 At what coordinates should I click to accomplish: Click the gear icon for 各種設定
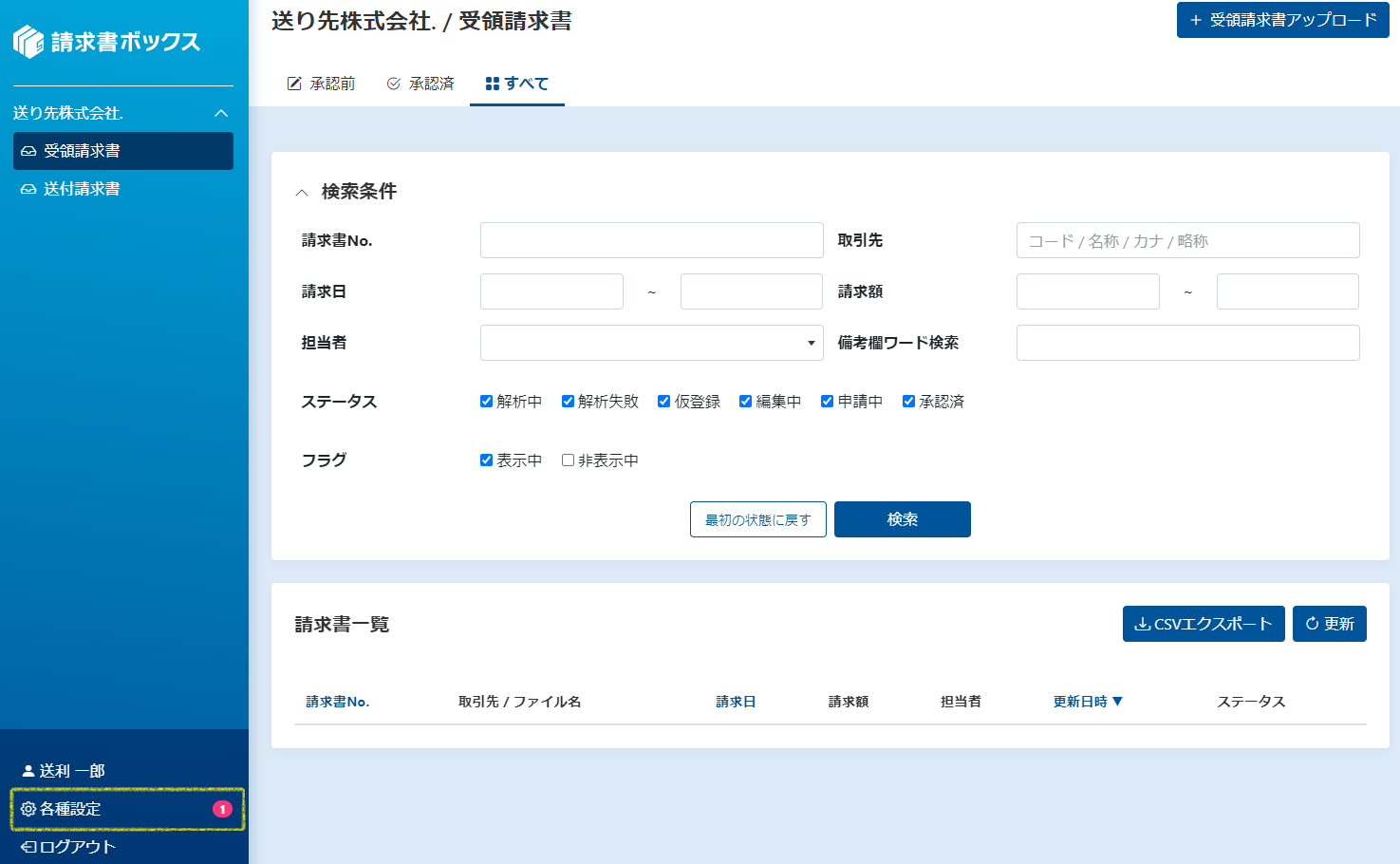point(28,809)
